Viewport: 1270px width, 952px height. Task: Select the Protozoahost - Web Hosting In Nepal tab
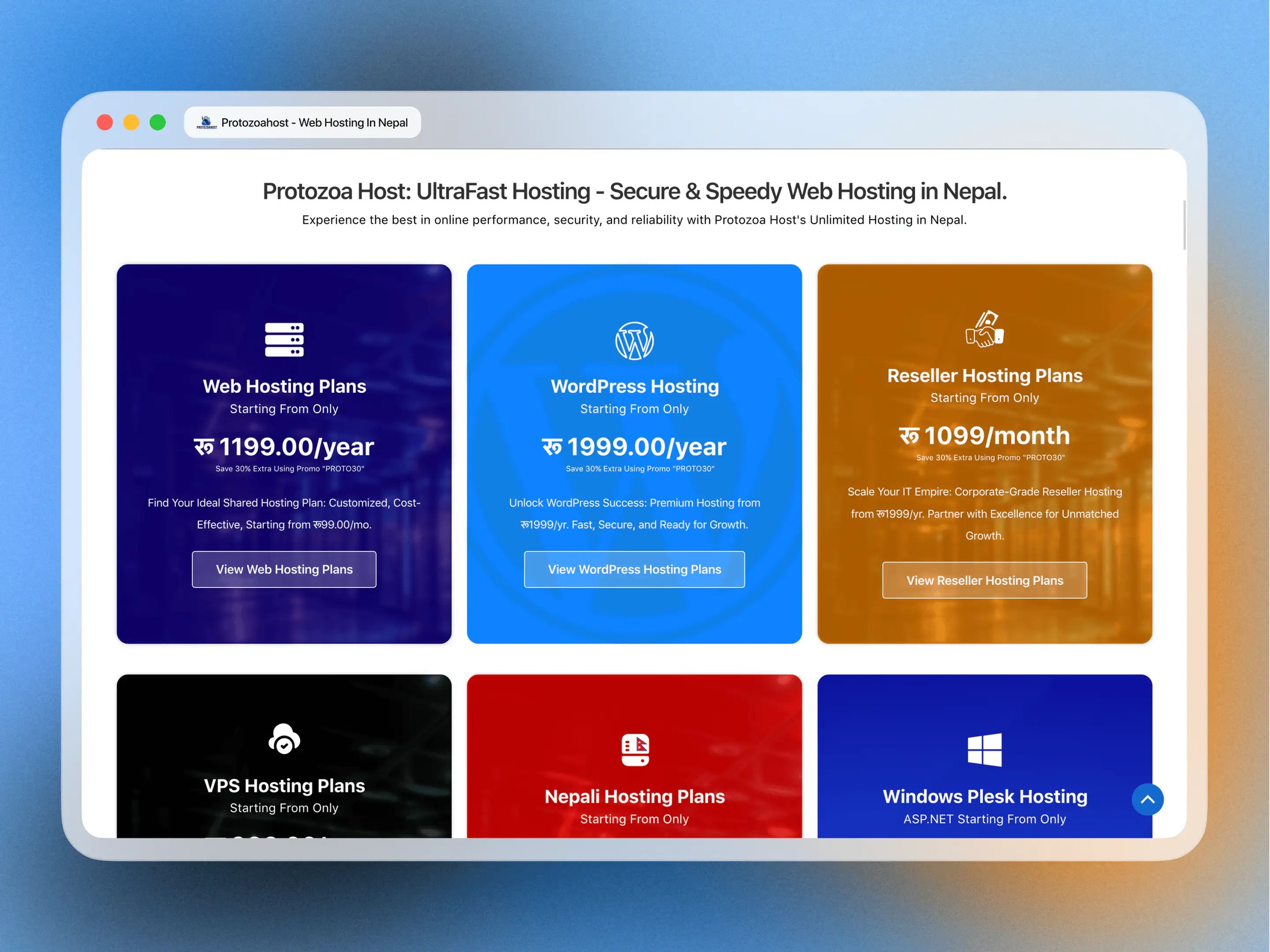pyautogui.click(x=302, y=122)
